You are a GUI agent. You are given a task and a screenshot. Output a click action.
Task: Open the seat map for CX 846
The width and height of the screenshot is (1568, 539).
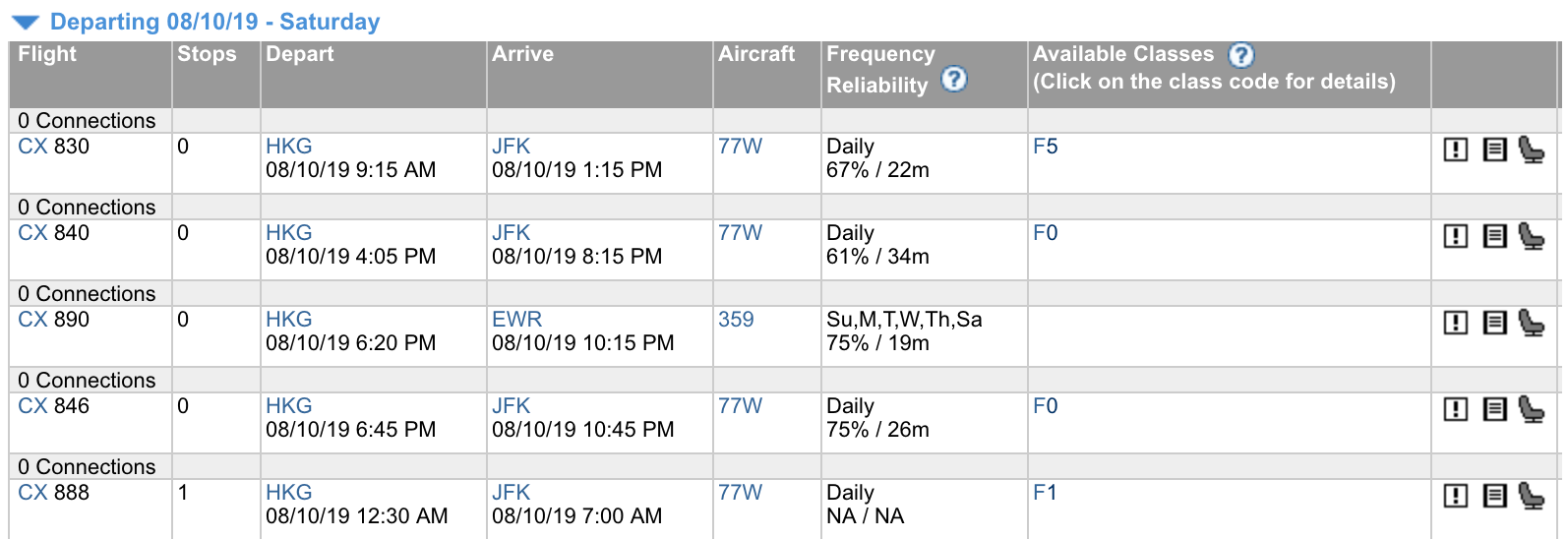1532,409
